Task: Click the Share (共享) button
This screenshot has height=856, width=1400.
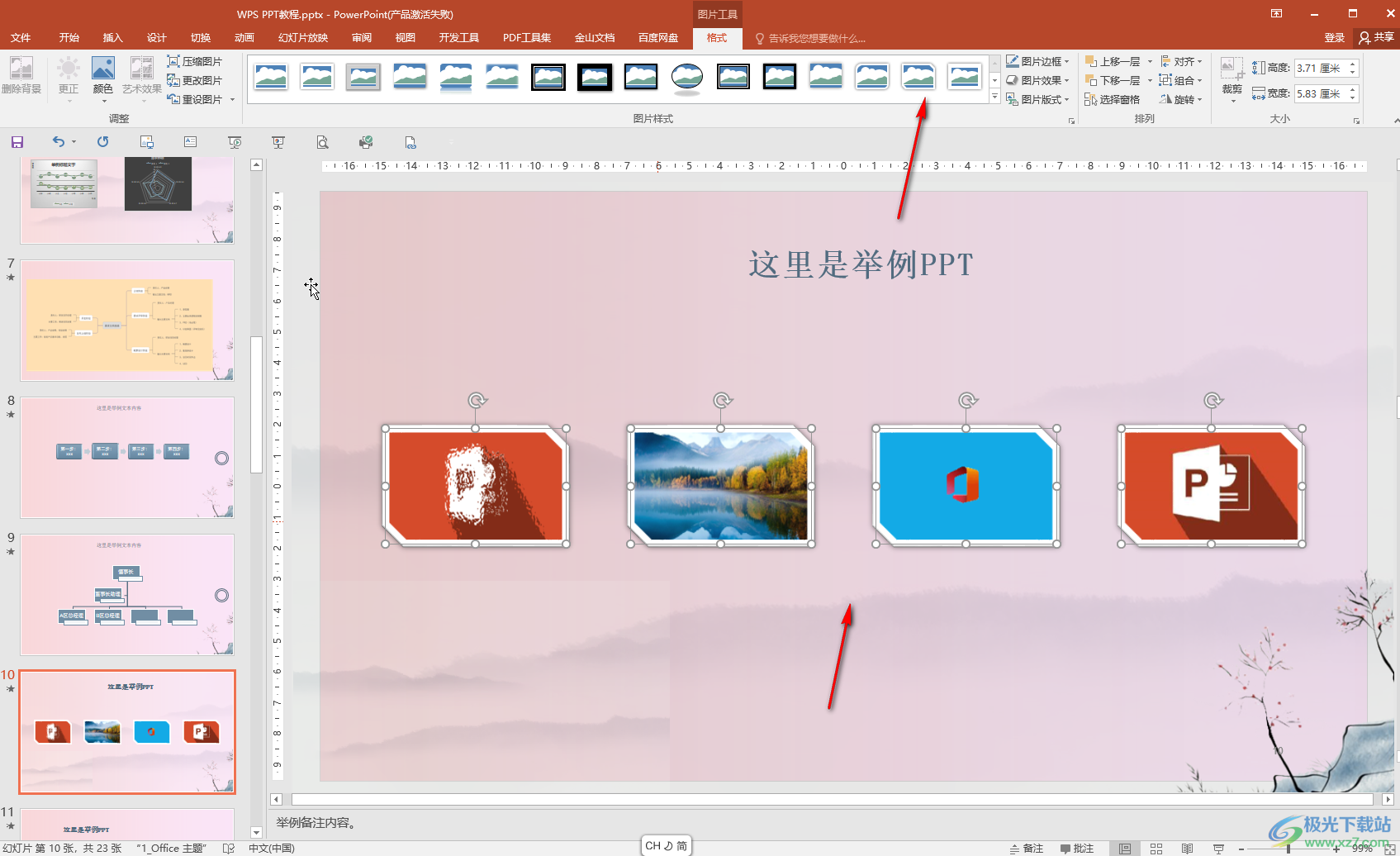Action: pos(1378,38)
